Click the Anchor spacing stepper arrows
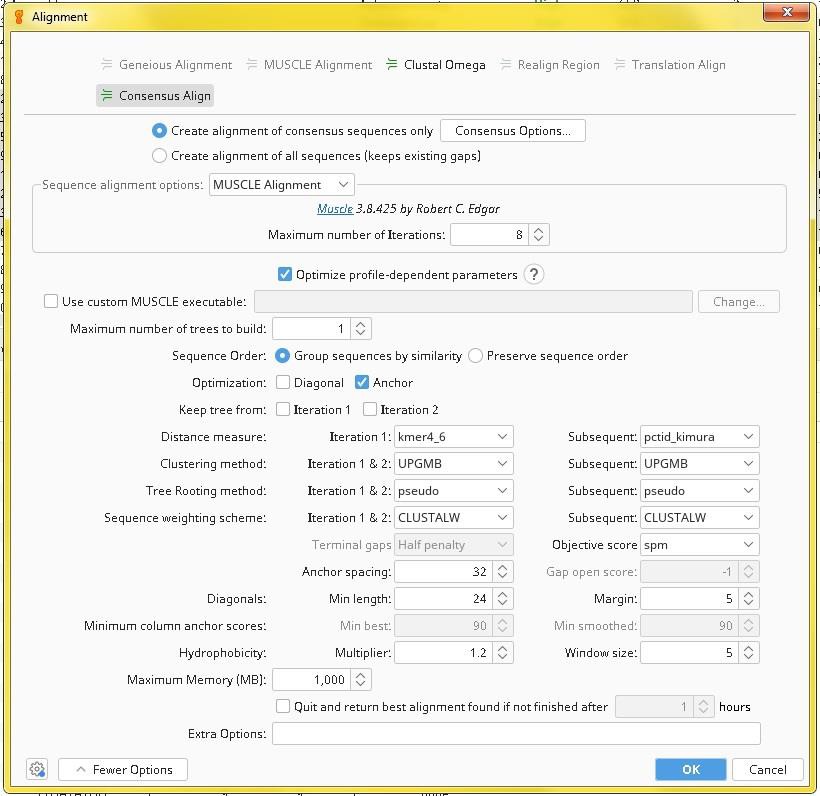This screenshot has height=796, width=820. tap(503, 572)
